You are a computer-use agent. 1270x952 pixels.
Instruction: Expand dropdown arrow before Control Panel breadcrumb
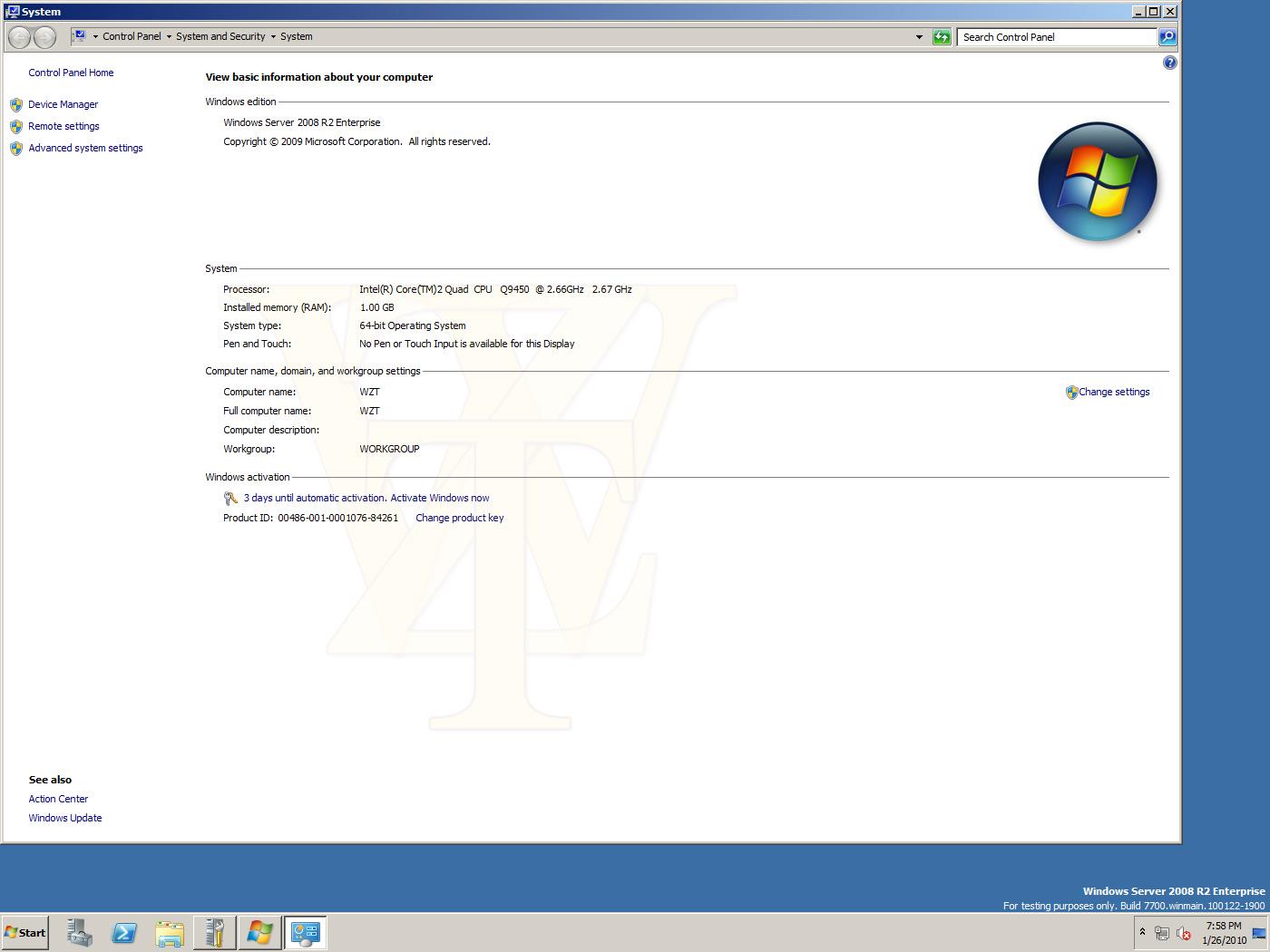point(95,37)
